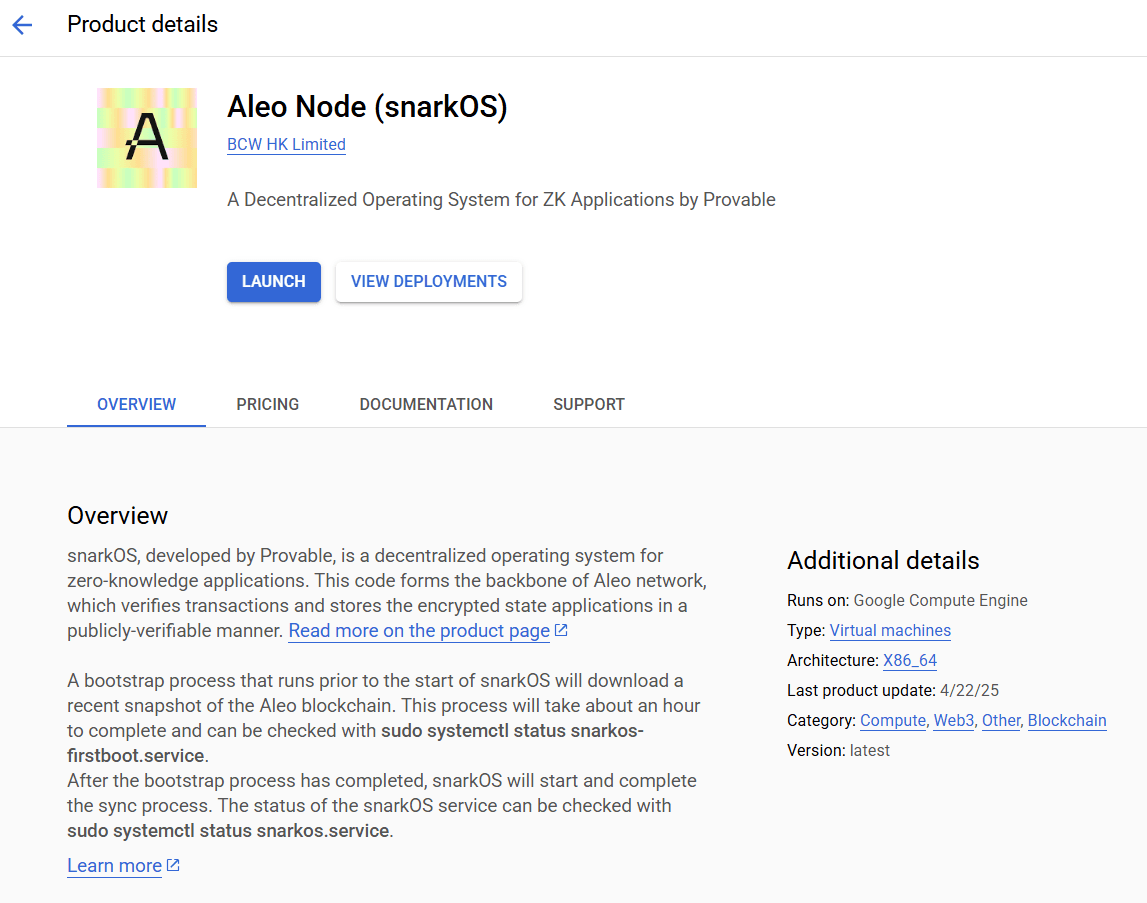This screenshot has height=903, width=1147.
Task: Click the X86_64 architecture link
Action: [x=910, y=661]
